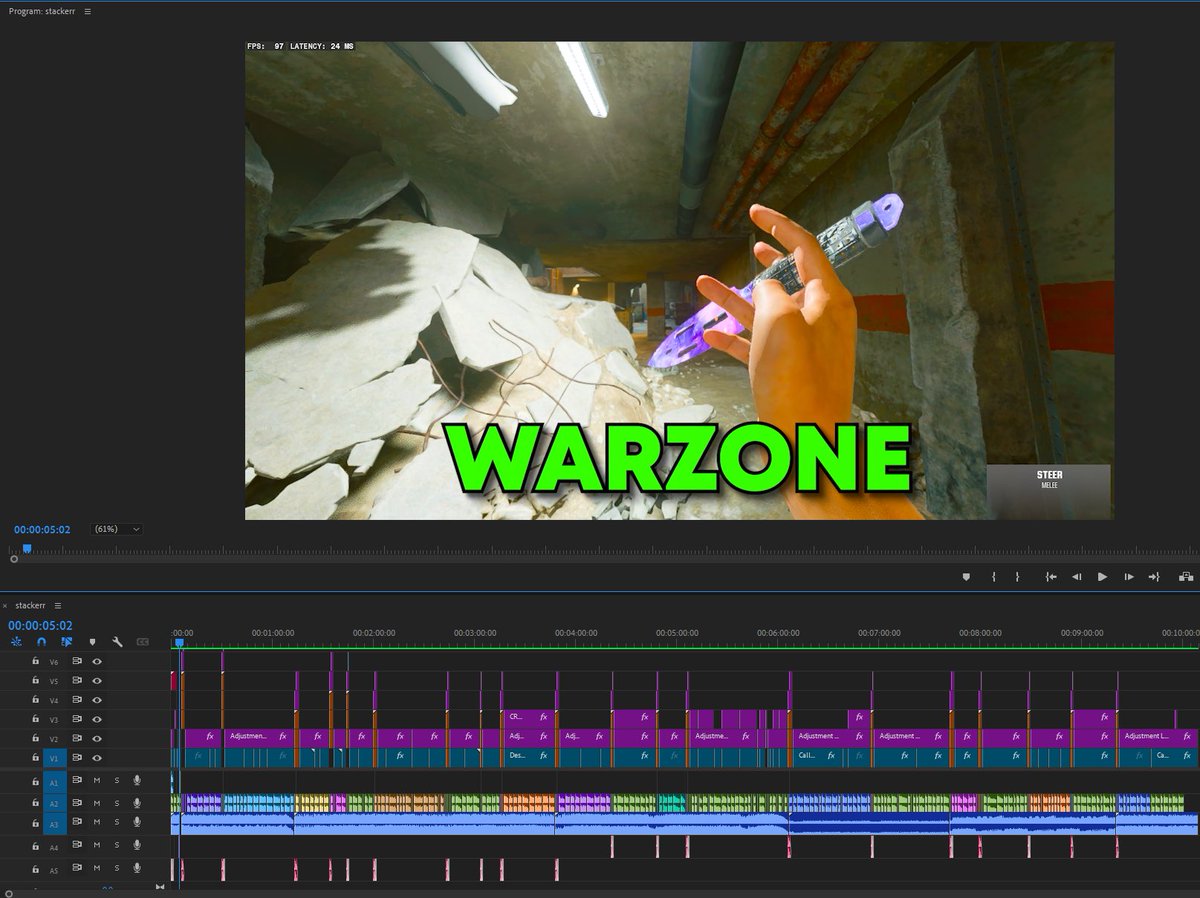Mute audio track A2
Screen dimensions: 1200x898
97,803
